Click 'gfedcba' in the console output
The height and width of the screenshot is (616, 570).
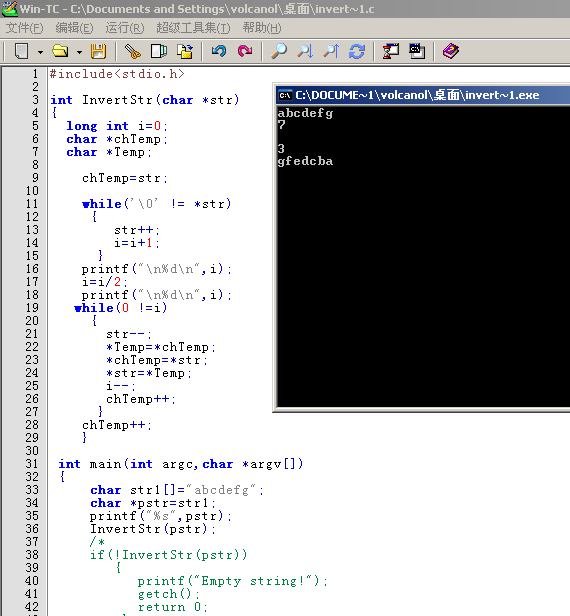305,161
